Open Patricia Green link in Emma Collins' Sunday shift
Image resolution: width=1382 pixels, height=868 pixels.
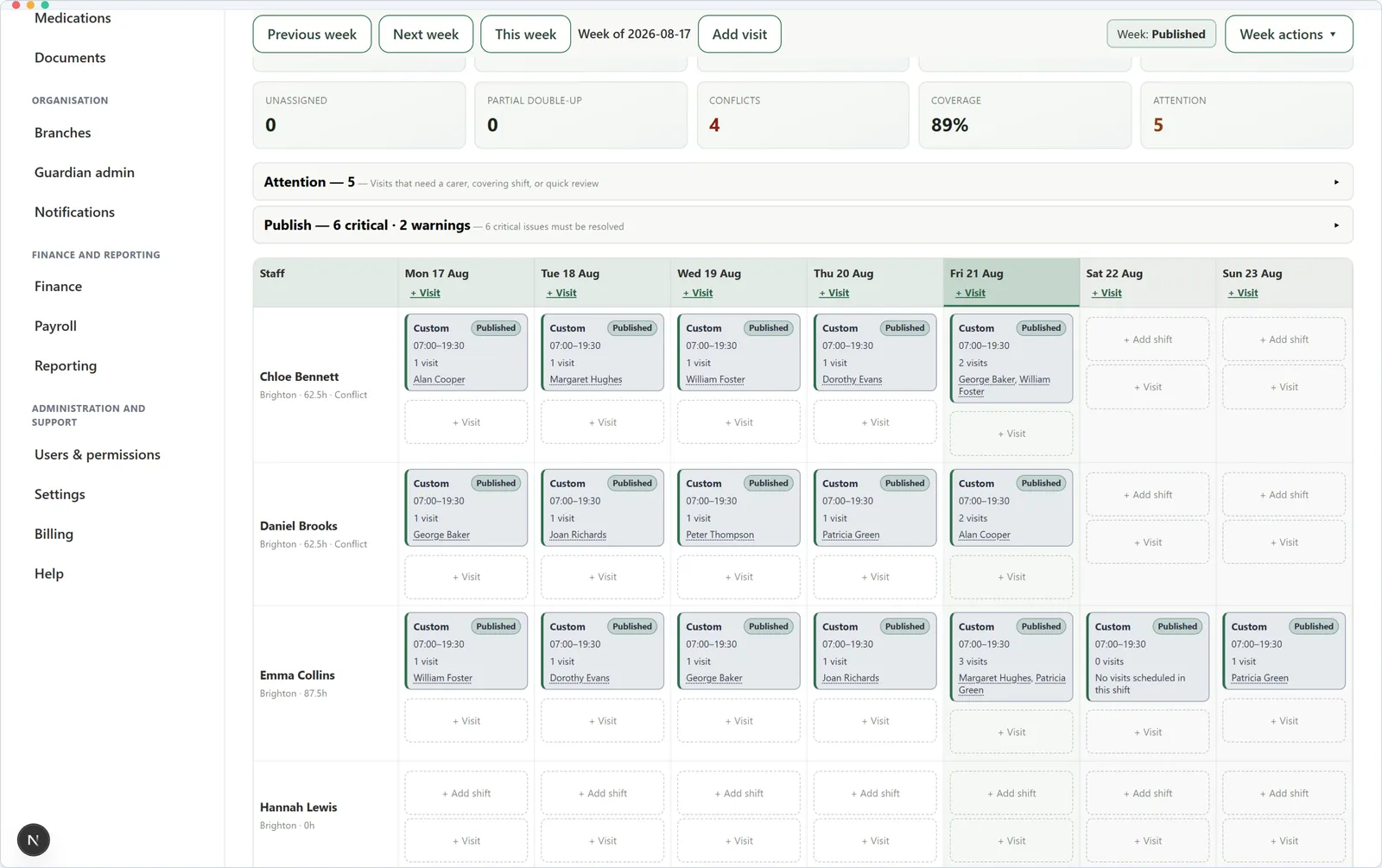point(1259,678)
